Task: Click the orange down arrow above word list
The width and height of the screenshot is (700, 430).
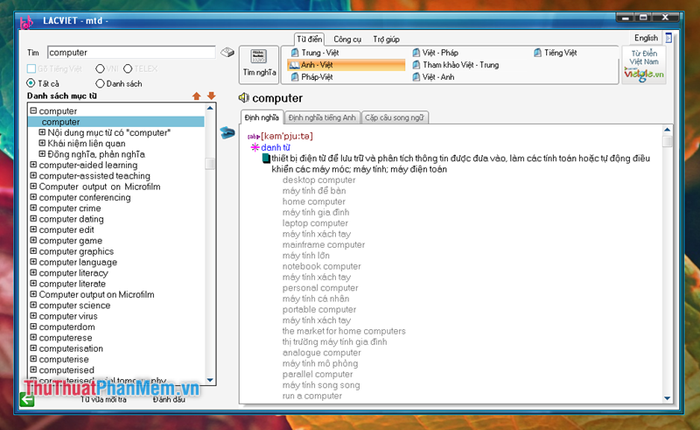Action: [210, 96]
